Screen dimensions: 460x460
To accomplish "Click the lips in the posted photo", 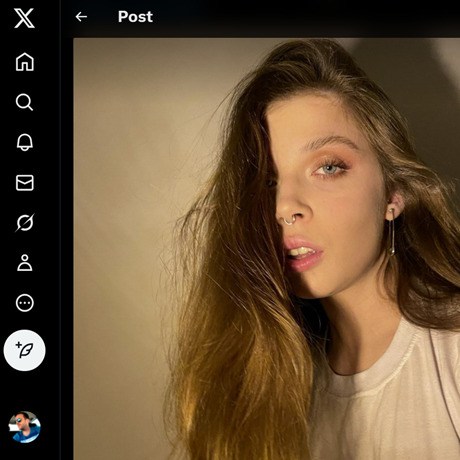I will [303, 253].
